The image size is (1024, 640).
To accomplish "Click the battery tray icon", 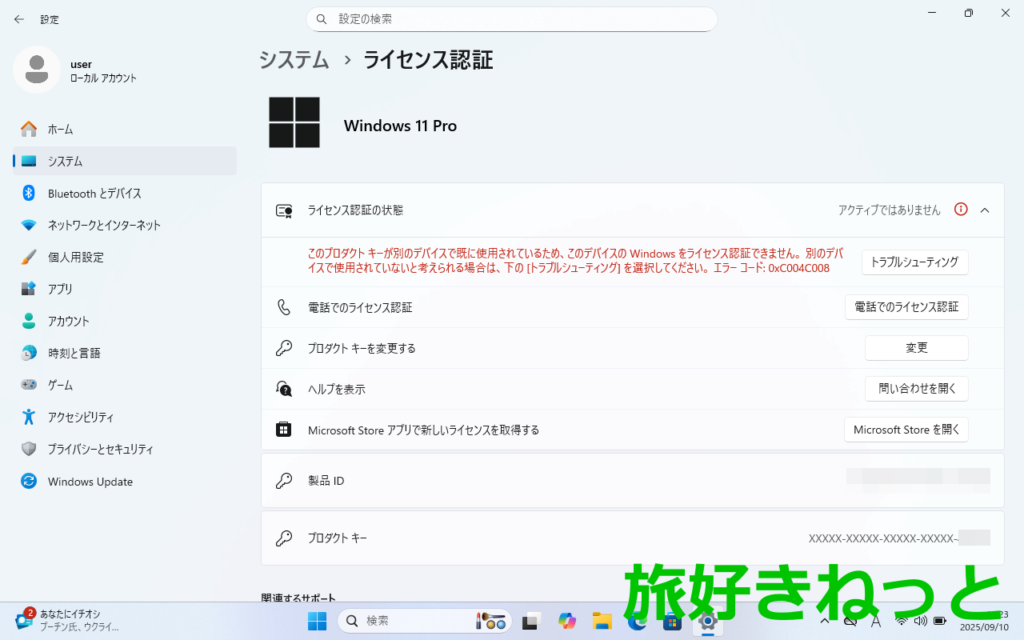I will pos(940,621).
